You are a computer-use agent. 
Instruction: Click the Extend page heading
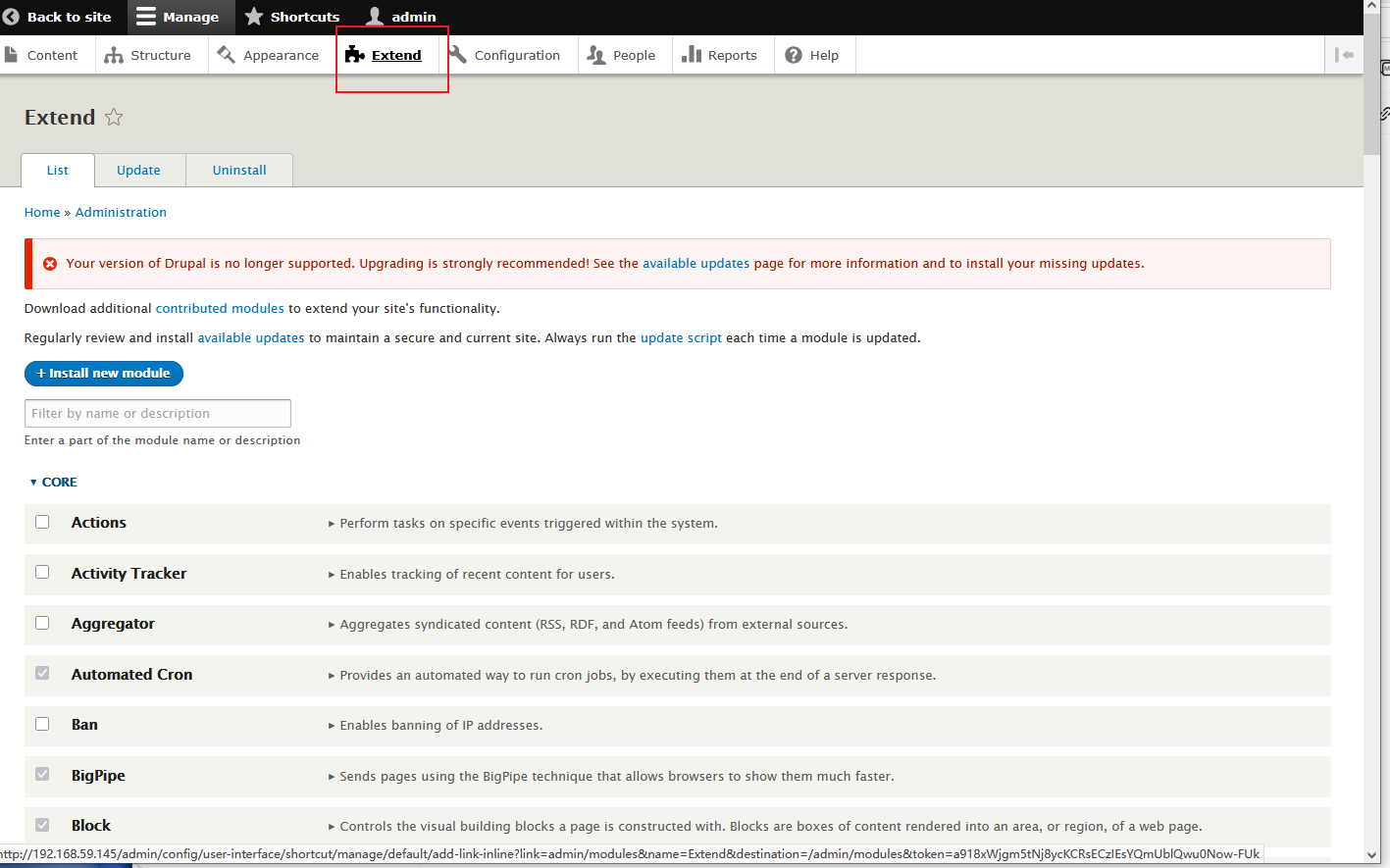tap(60, 118)
